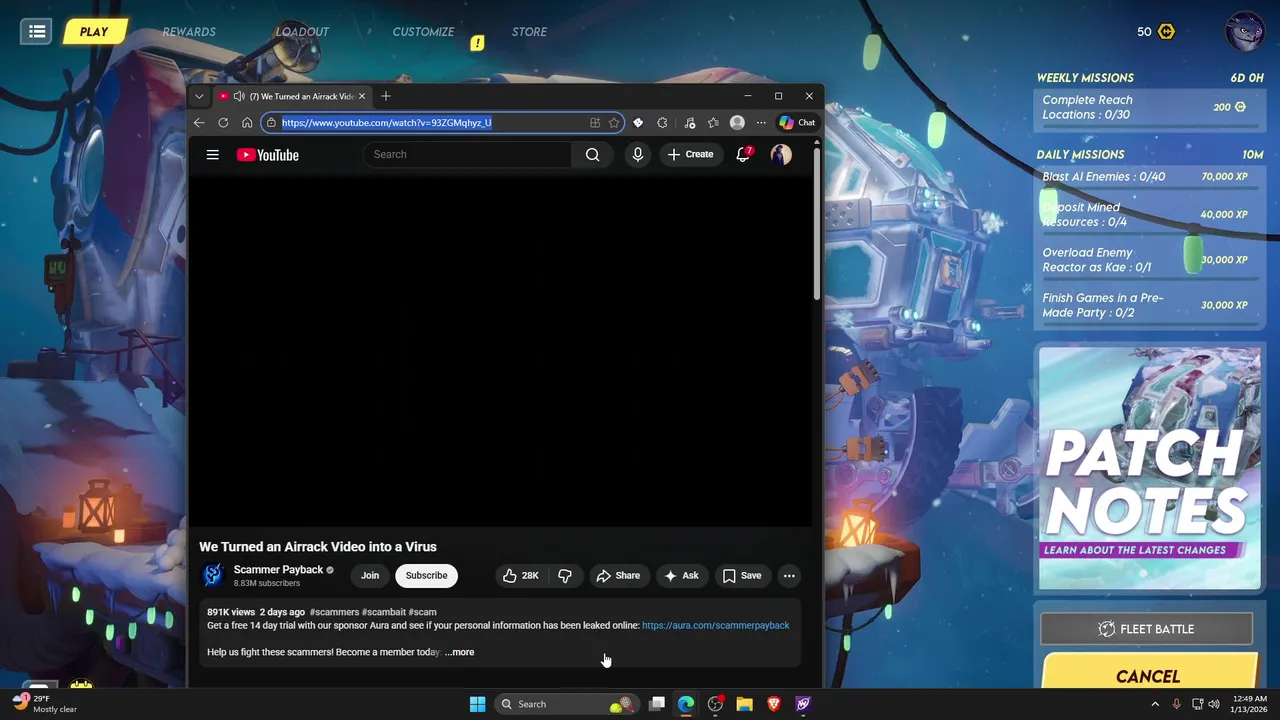
Task: Click the browser vertical scrollbar
Action: pyautogui.click(x=817, y=222)
